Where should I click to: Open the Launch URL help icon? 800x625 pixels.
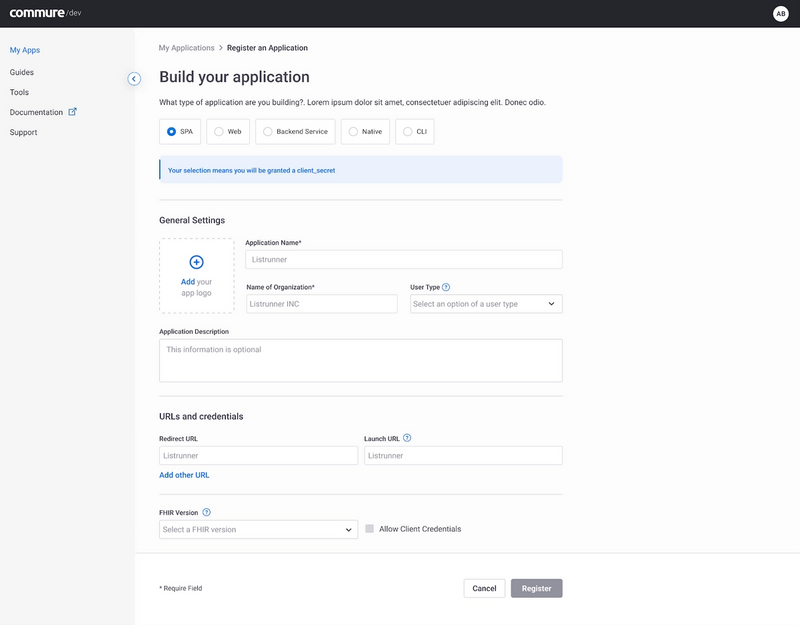click(407, 438)
